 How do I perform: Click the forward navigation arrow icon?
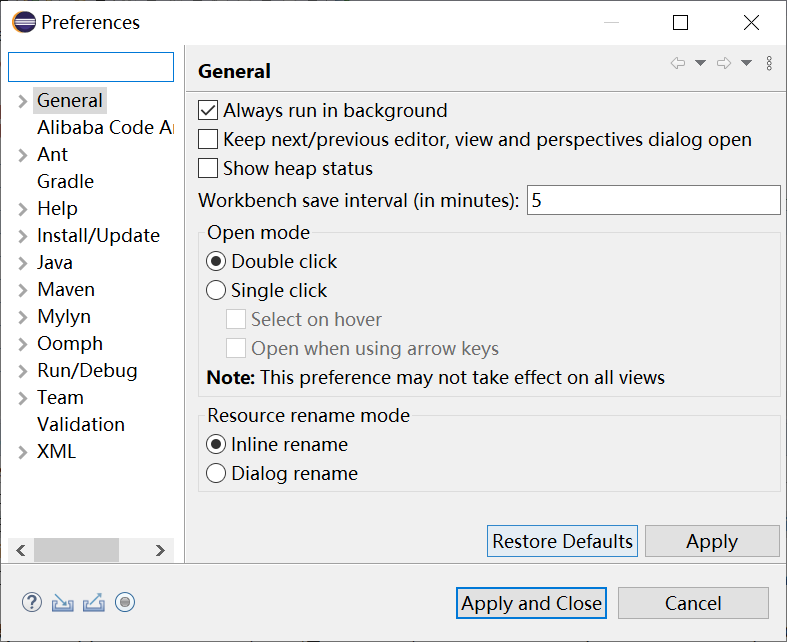point(724,63)
